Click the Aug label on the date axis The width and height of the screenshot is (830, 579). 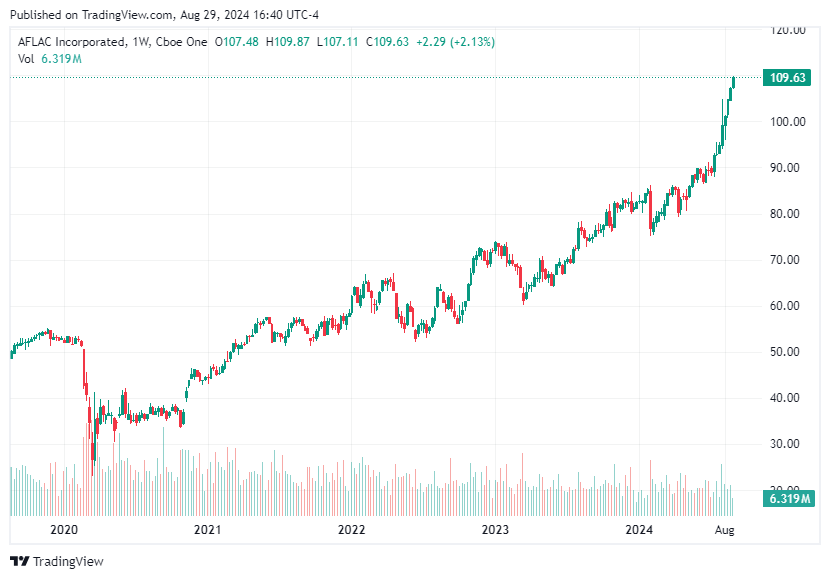pyautogui.click(x=723, y=530)
